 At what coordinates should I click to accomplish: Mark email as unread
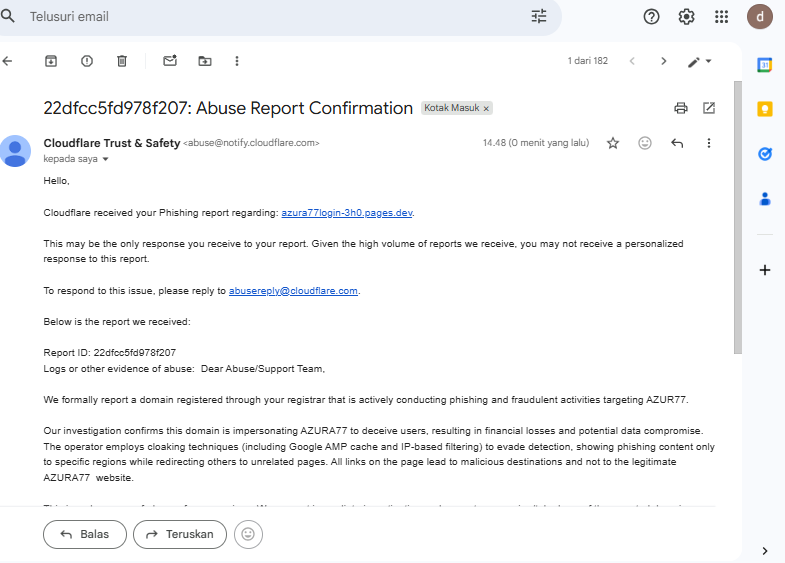click(x=170, y=61)
